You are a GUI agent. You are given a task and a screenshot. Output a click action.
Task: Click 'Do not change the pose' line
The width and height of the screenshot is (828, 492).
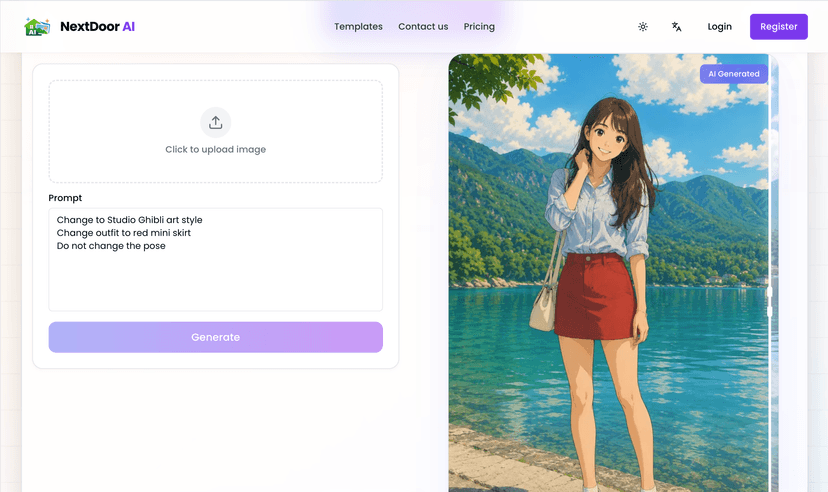(111, 245)
